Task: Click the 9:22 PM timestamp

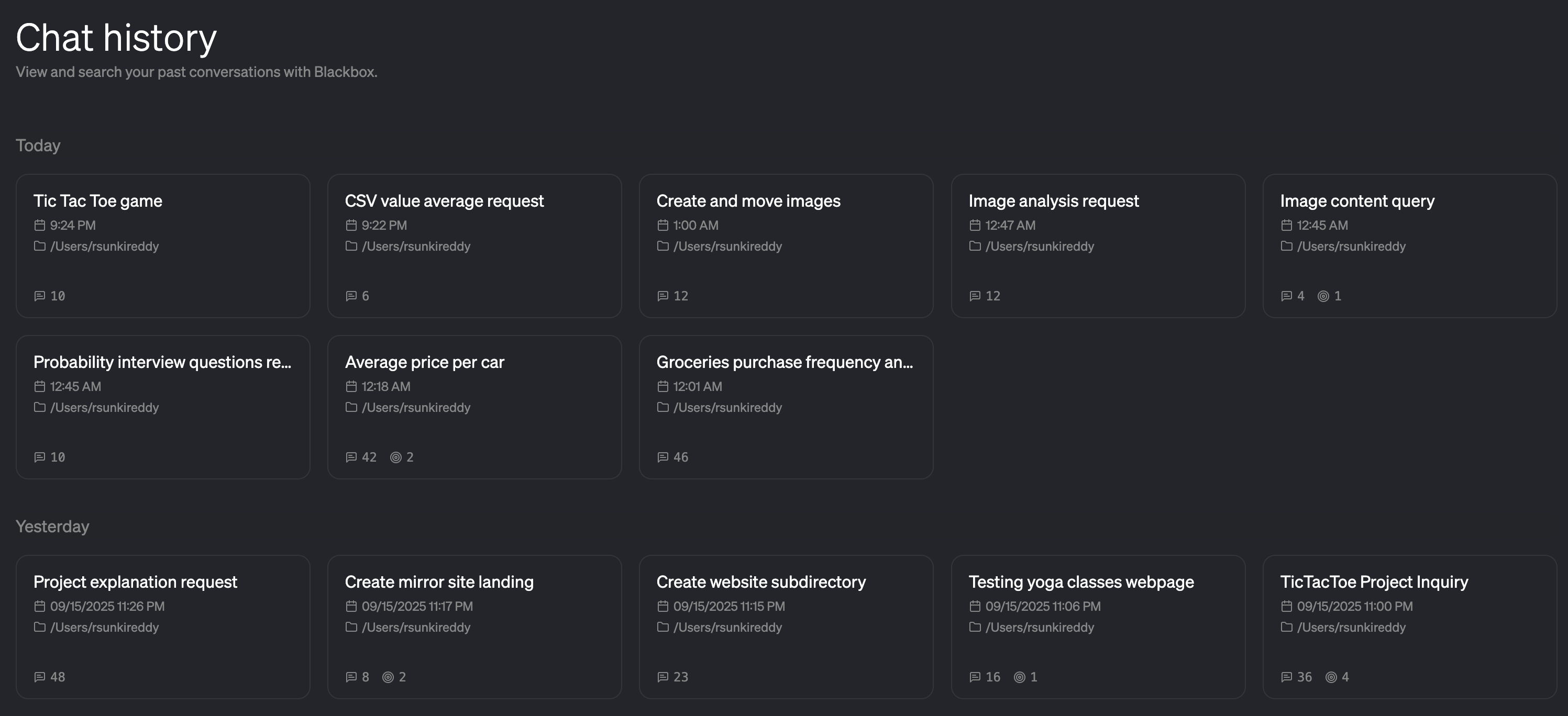Action: click(385, 225)
